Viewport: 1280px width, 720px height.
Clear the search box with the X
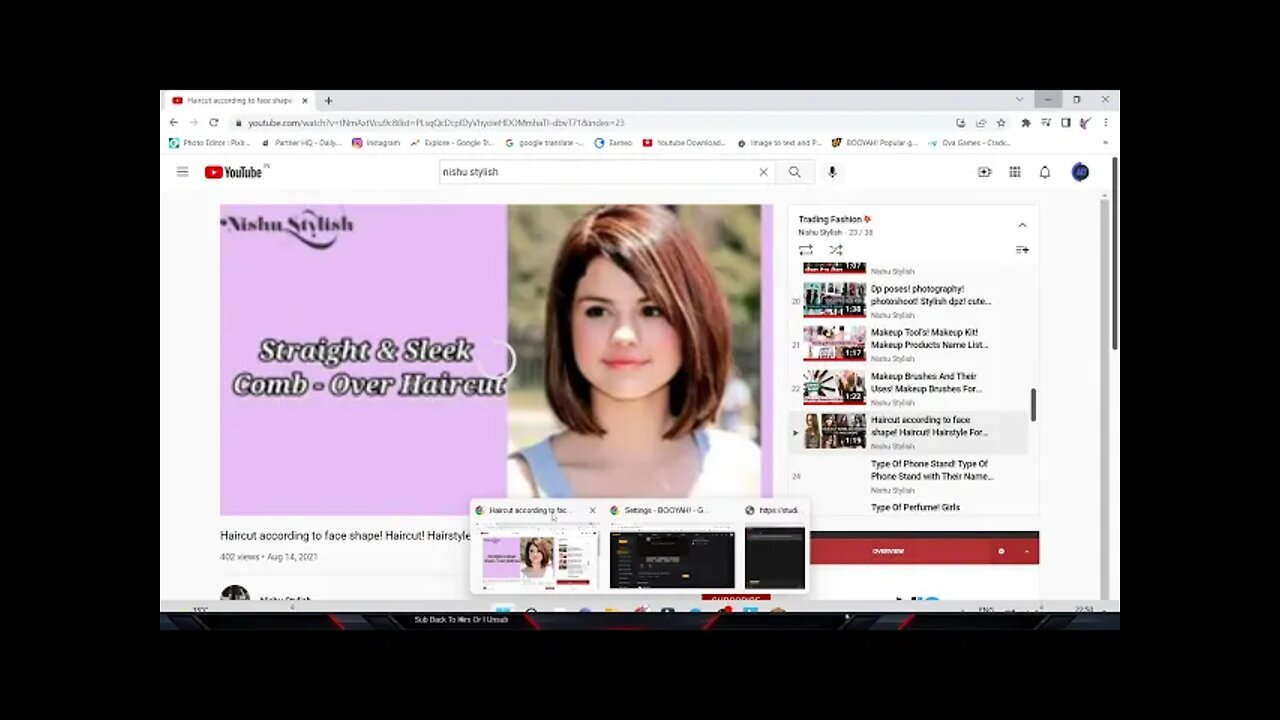point(763,172)
